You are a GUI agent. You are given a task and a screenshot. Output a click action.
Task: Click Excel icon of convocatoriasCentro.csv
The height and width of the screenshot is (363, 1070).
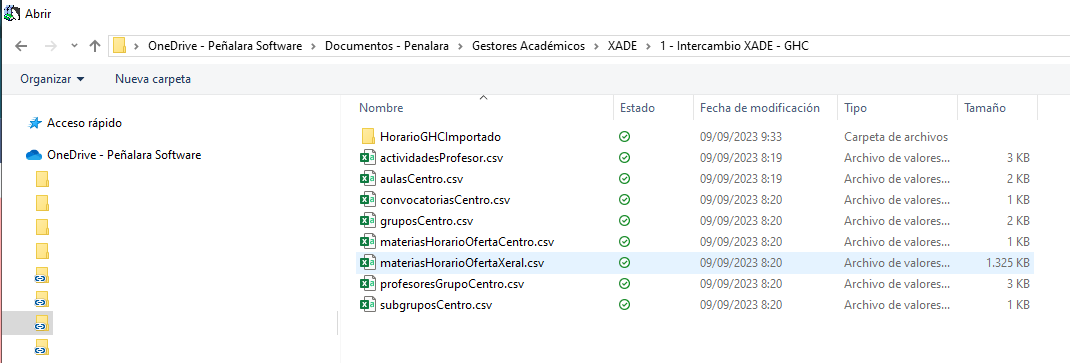368,200
